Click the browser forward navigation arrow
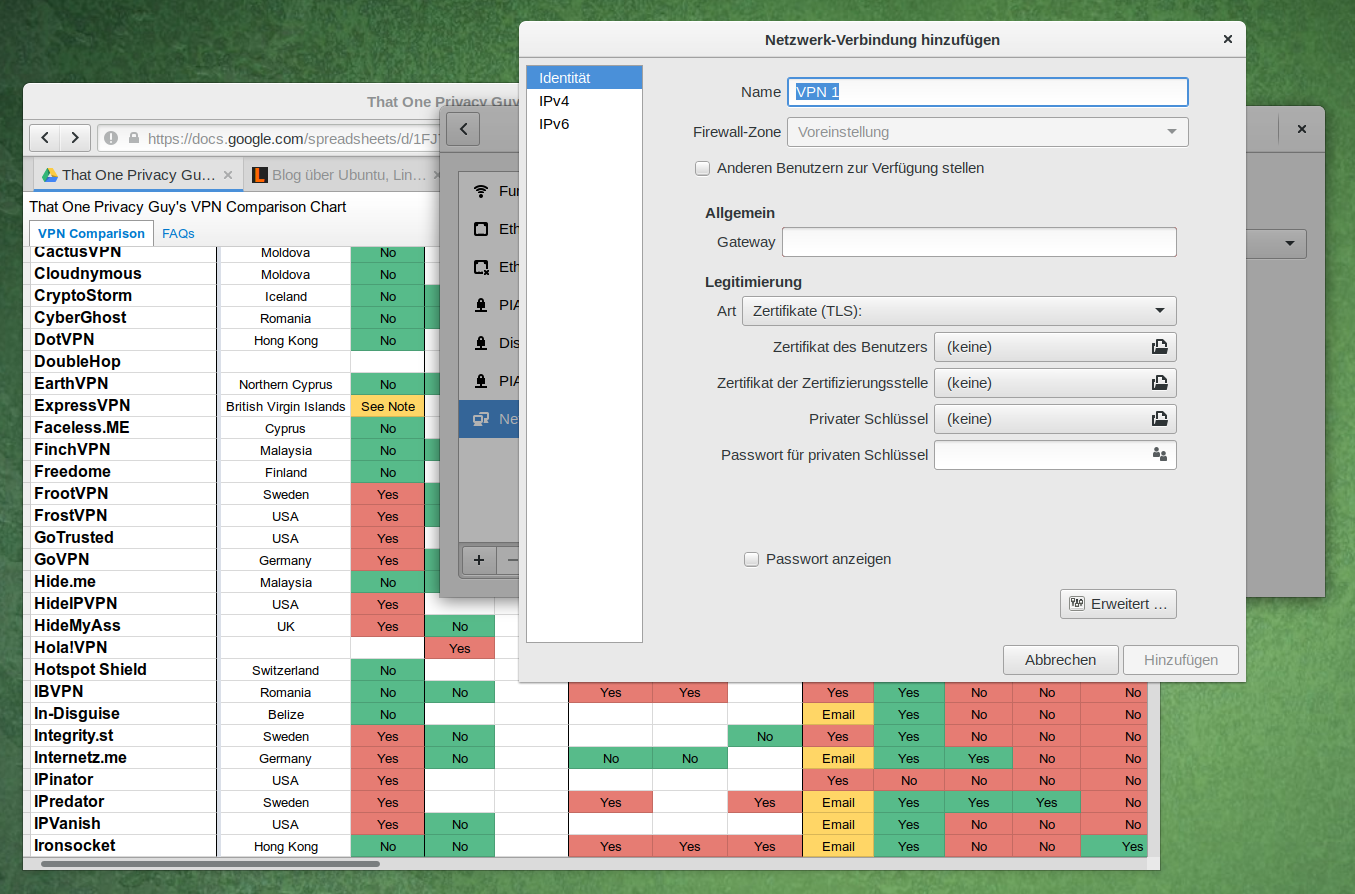1355x894 pixels. click(75, 138)
